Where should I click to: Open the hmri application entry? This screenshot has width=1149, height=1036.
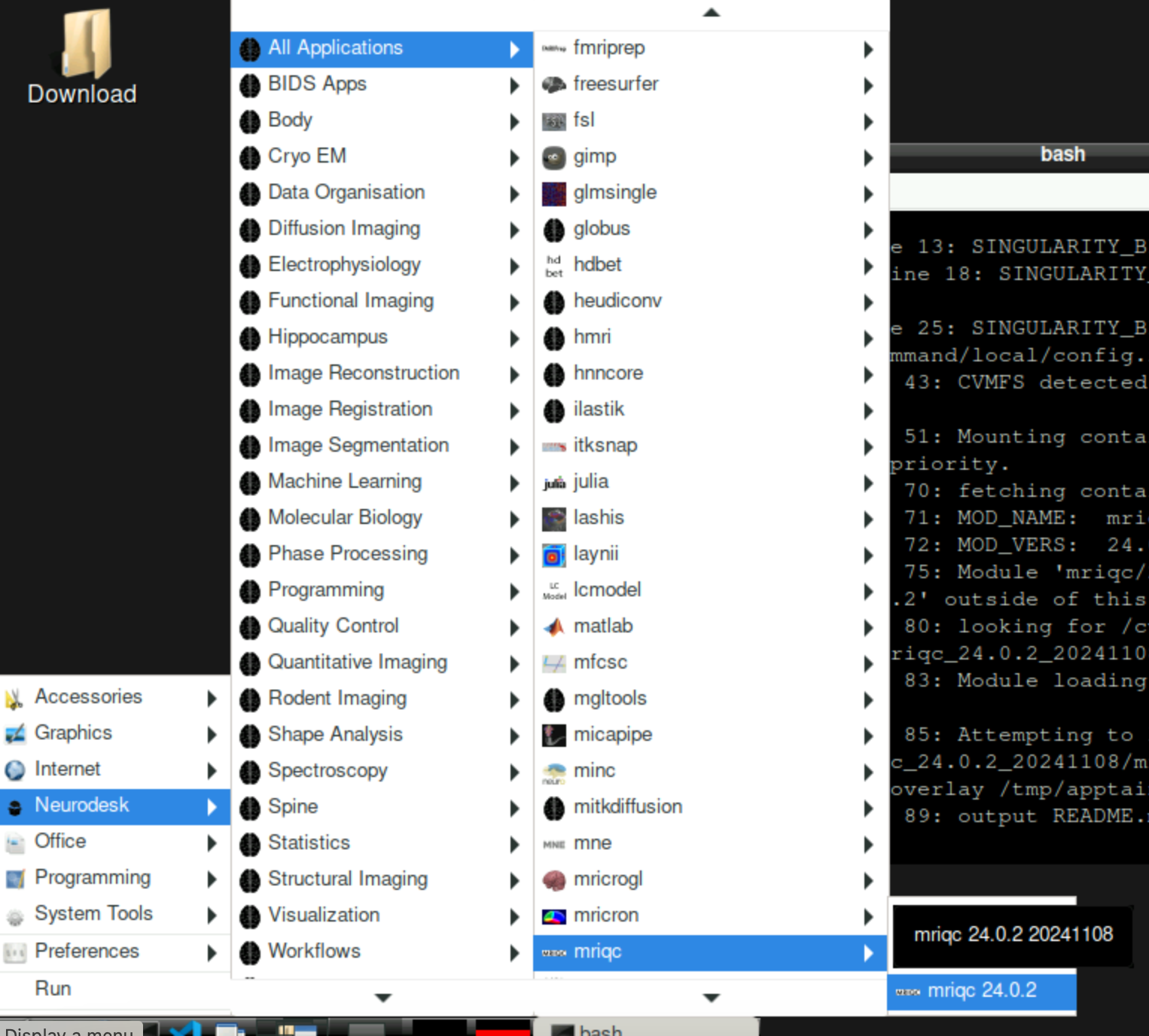point(710,337)
